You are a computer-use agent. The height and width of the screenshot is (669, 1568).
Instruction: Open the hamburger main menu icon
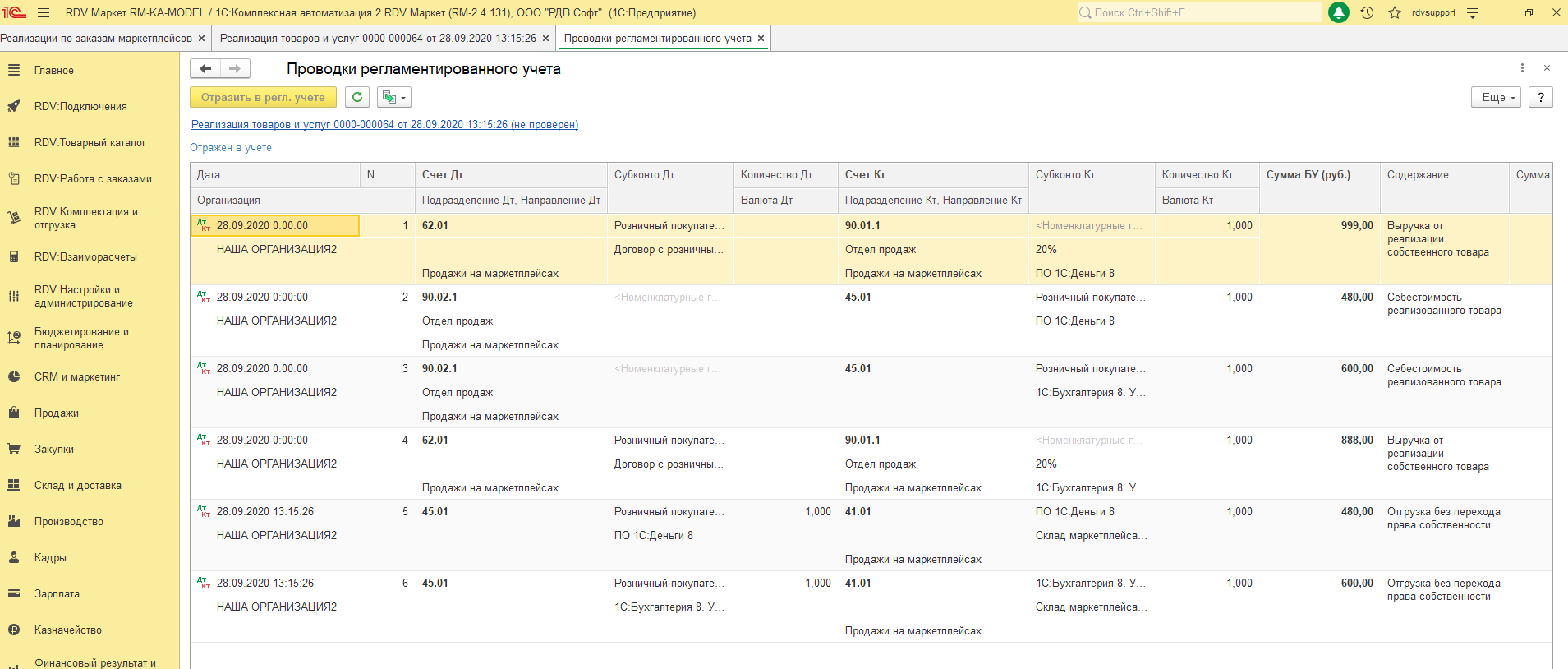tap(44, 12)
